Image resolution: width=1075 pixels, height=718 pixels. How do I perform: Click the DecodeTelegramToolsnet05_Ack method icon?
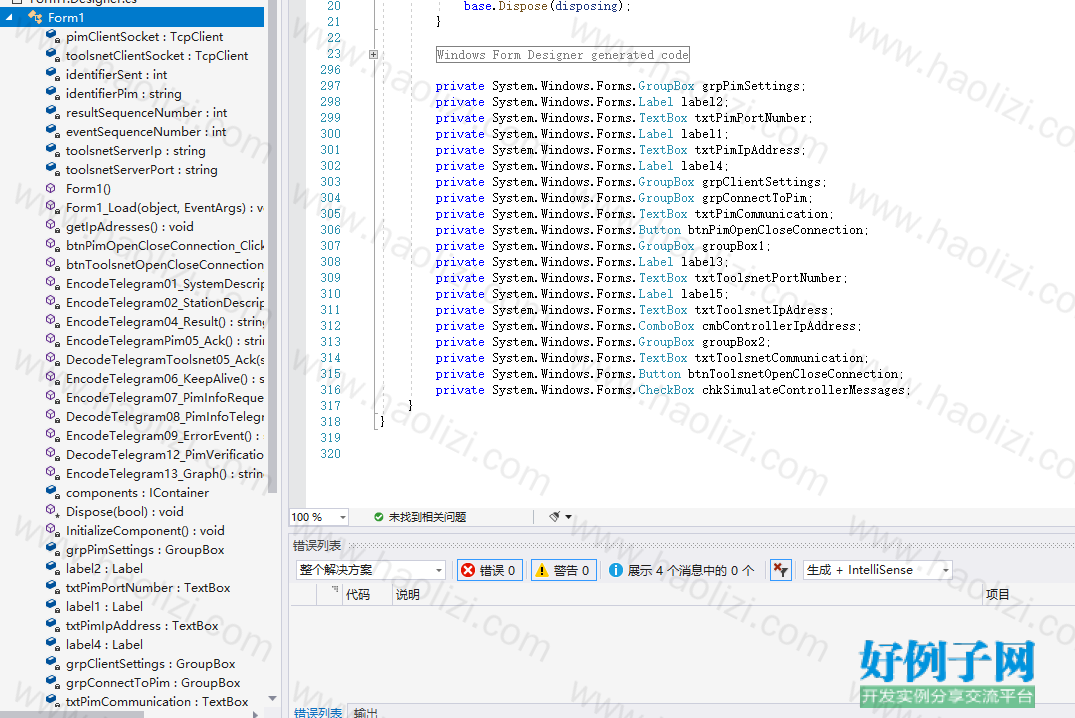[52, 359]
